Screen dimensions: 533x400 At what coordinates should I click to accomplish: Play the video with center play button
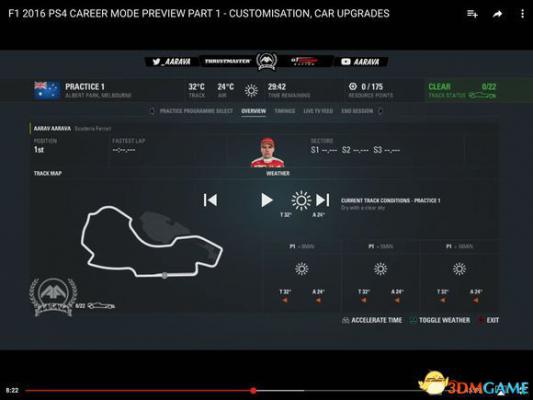[x=267, y=200]
